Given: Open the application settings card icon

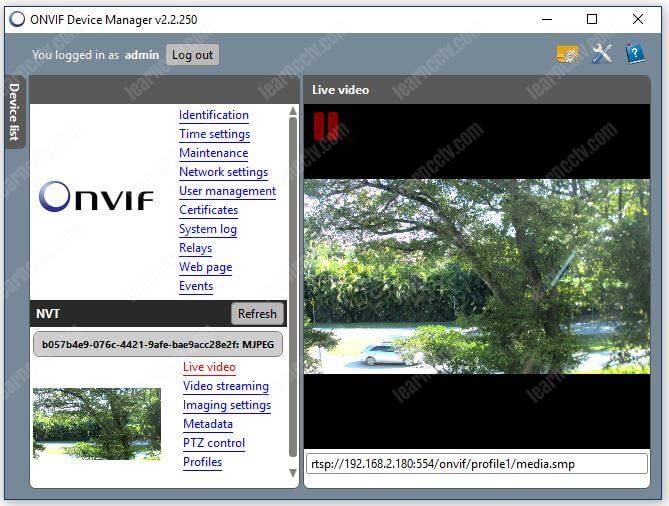Looking at the screenshot, I should click(567, 54).
